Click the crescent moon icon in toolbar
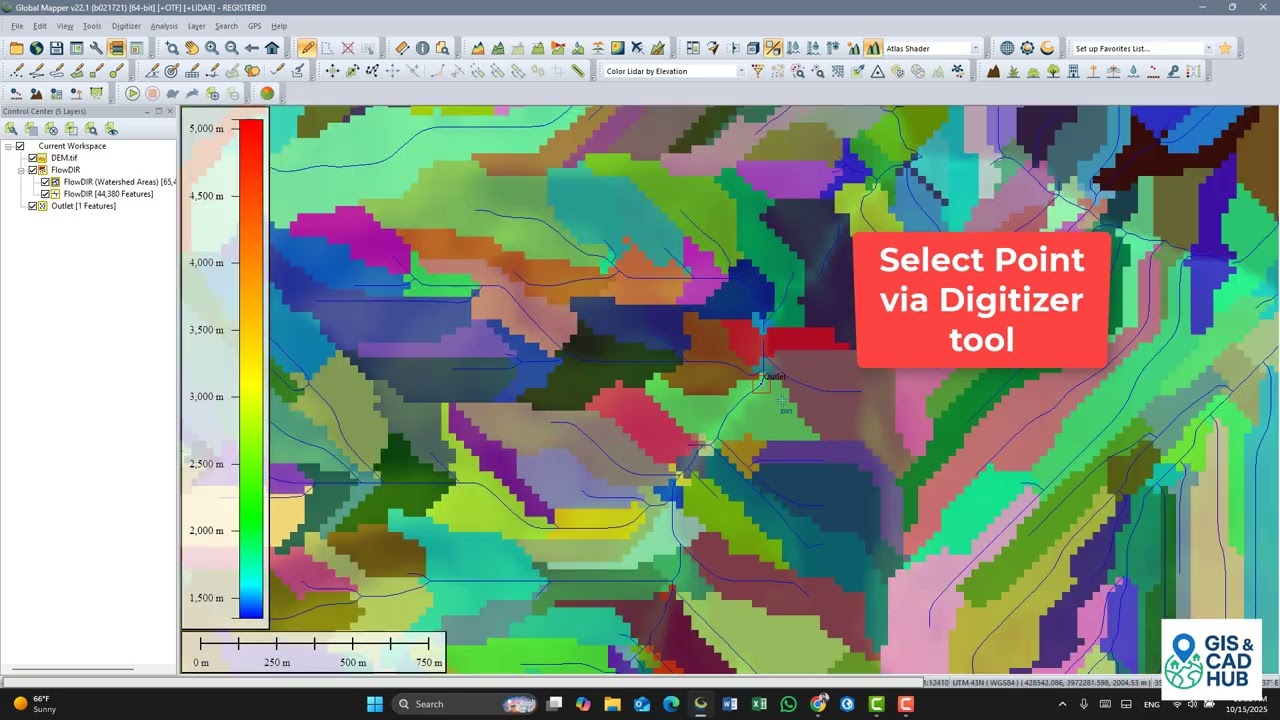 point(1047,48)
